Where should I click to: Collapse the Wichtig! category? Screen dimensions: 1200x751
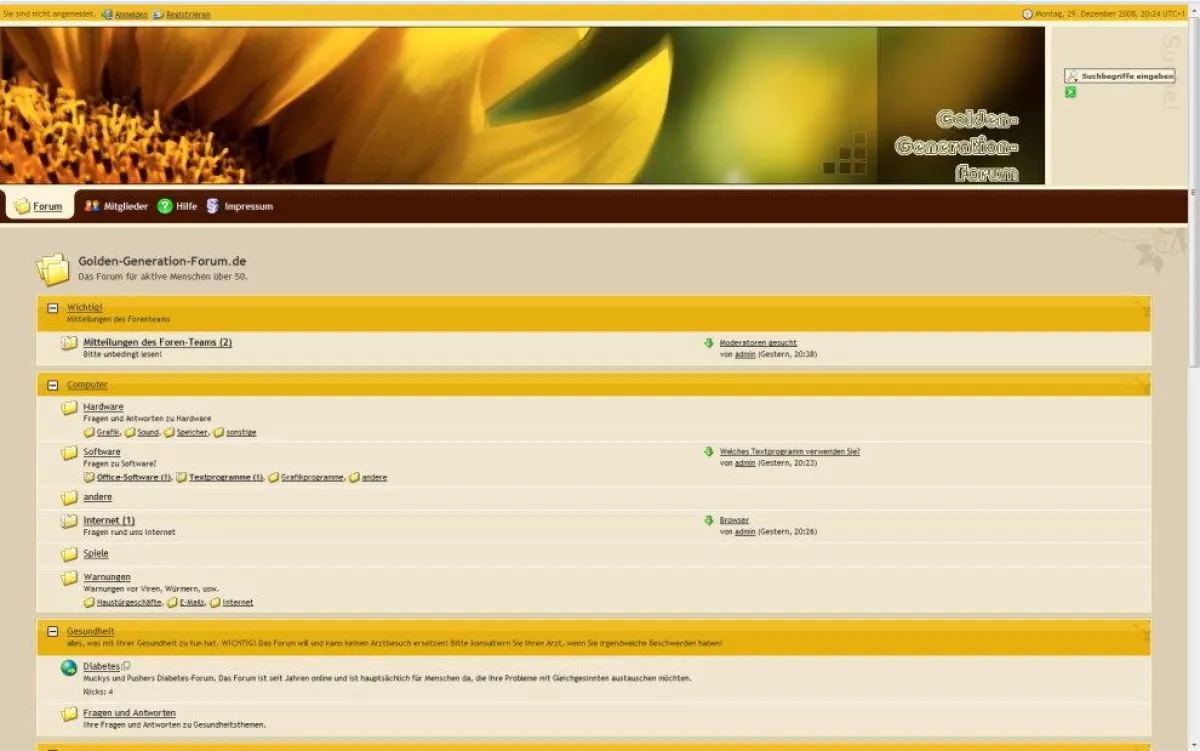[x=52, y=306]
